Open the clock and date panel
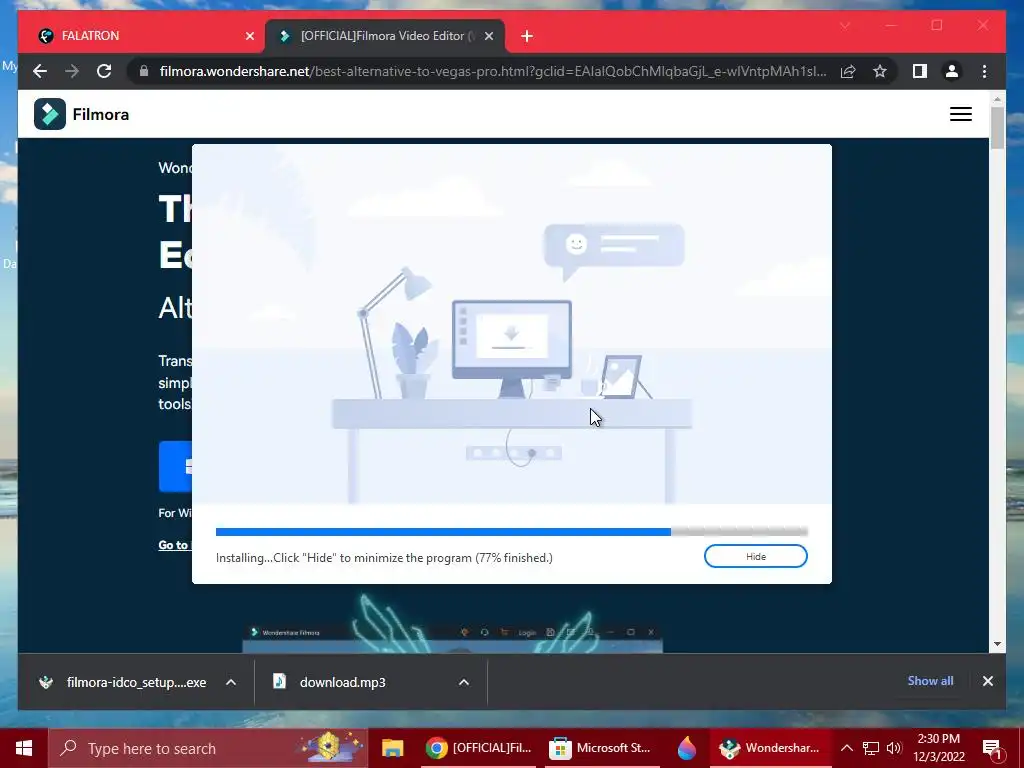1024x768 pixels. (938, 748)
